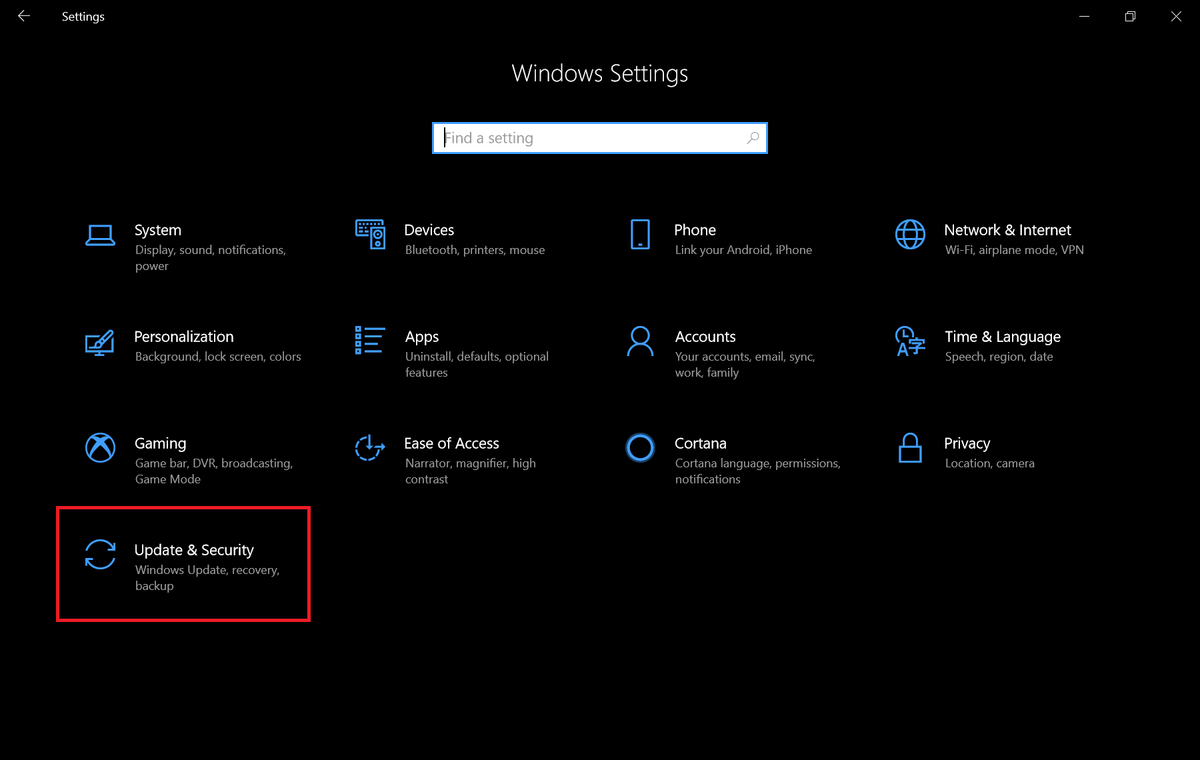Open the Privacy lock icon
The height and width of the screenshot is (760, 1200).
[910, 448]
